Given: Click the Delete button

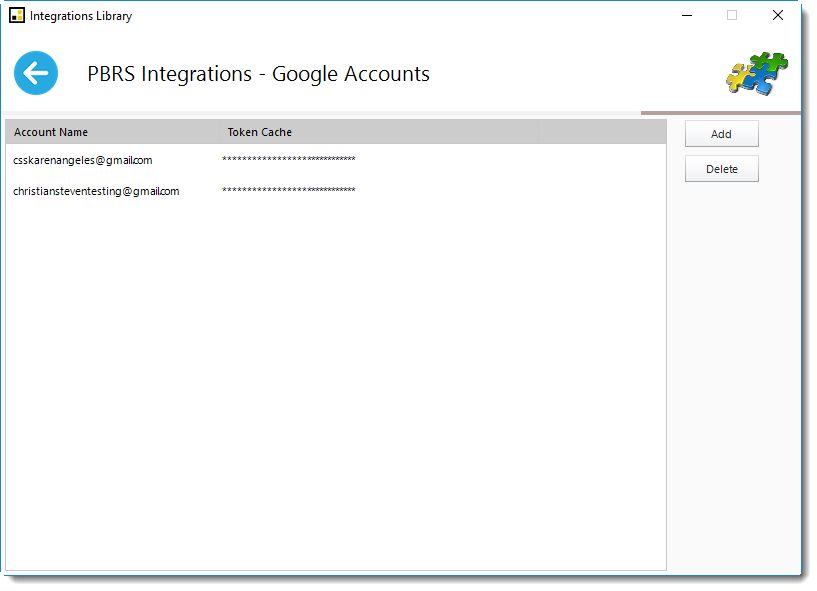Looking at the screenshot, I should click(721, 169).
